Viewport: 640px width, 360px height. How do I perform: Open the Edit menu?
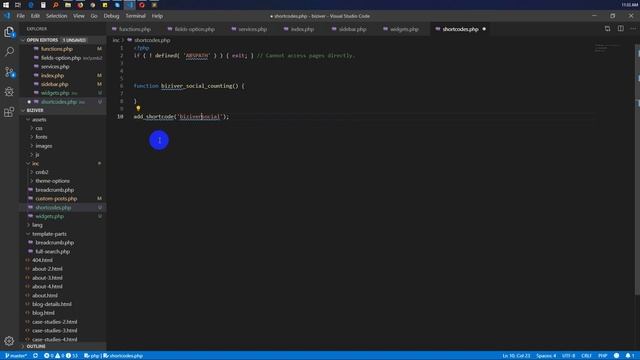[x=35, y=16]
